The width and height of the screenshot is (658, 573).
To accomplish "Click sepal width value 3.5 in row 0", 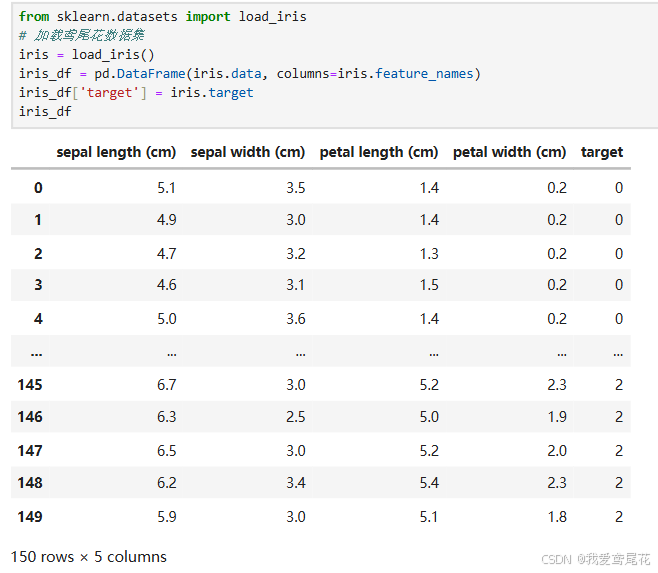I will [x=296, y=188].
